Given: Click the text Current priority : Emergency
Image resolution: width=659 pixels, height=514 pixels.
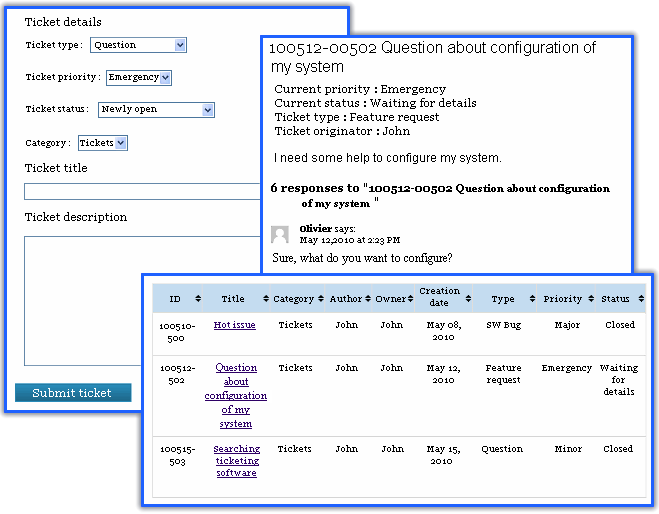Looking at the screenshot, I should [360, 89].
